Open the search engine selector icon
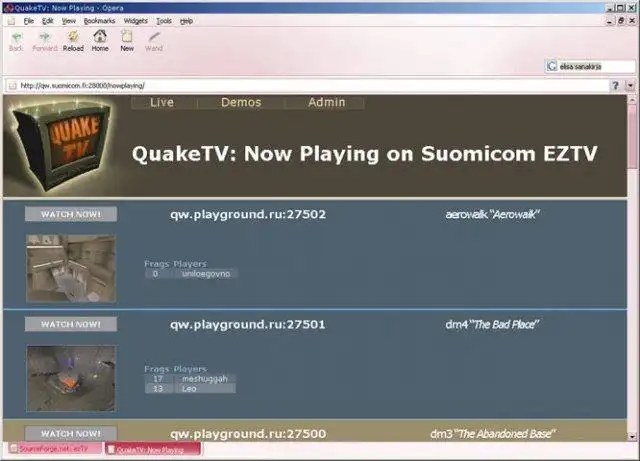The image size is (640, 461). (x=552, y=66)
